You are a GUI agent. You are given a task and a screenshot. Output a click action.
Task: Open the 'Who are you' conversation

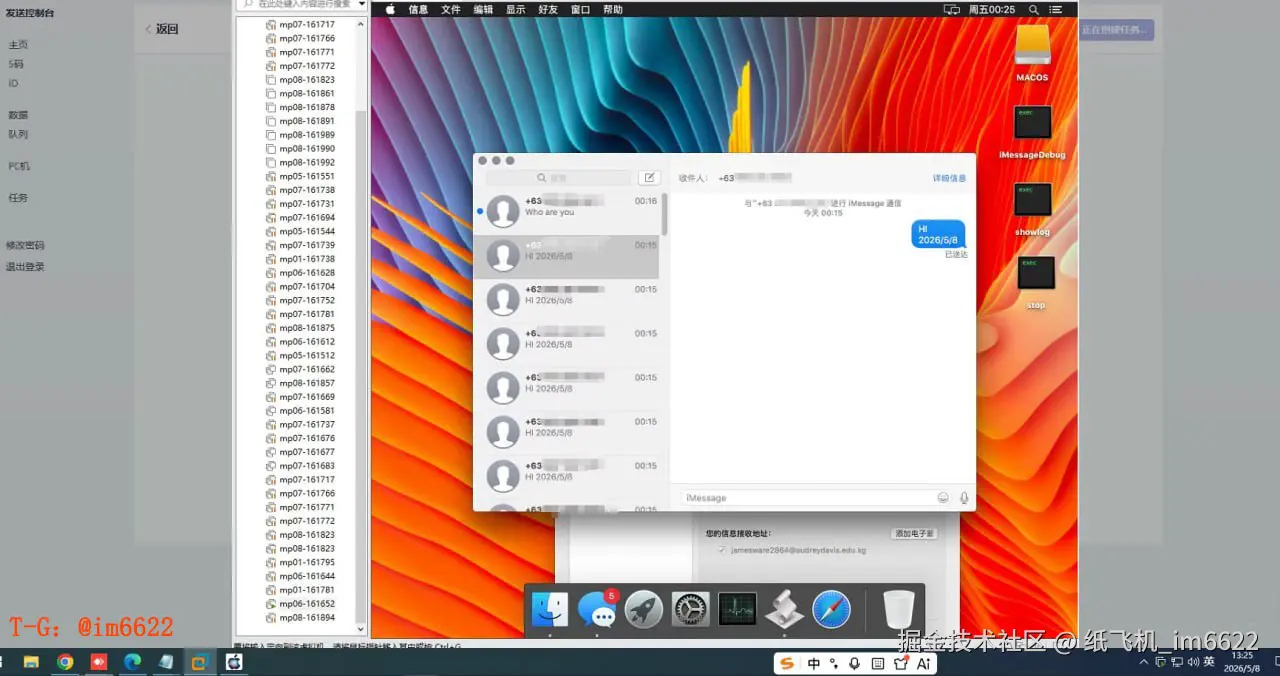pyautogui.click(x=567, y=211)
